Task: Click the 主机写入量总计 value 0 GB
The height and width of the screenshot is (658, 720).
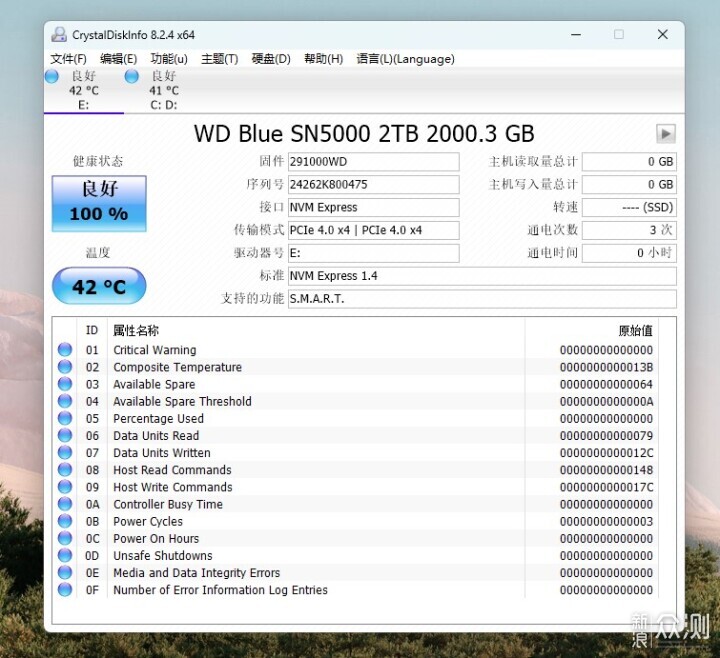Action: click(629, 185)
